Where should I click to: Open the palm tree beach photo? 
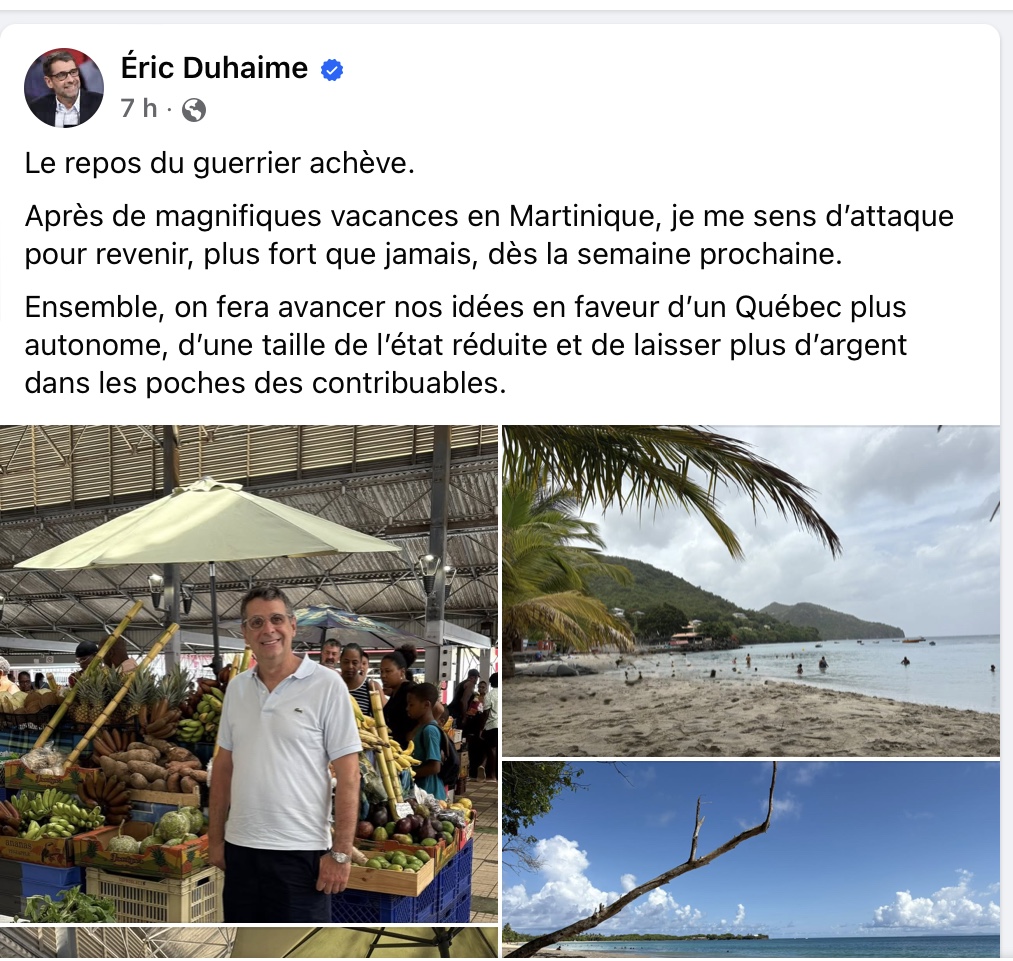(x=751, y=590)
